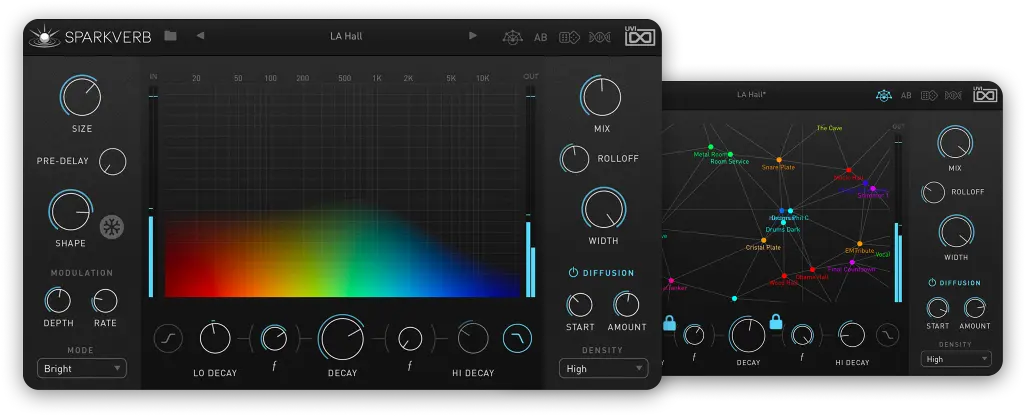Toggle the high cut filter icon beside HI DECAY in front window
Screen dimensions: 1026x417
[517, 339]
